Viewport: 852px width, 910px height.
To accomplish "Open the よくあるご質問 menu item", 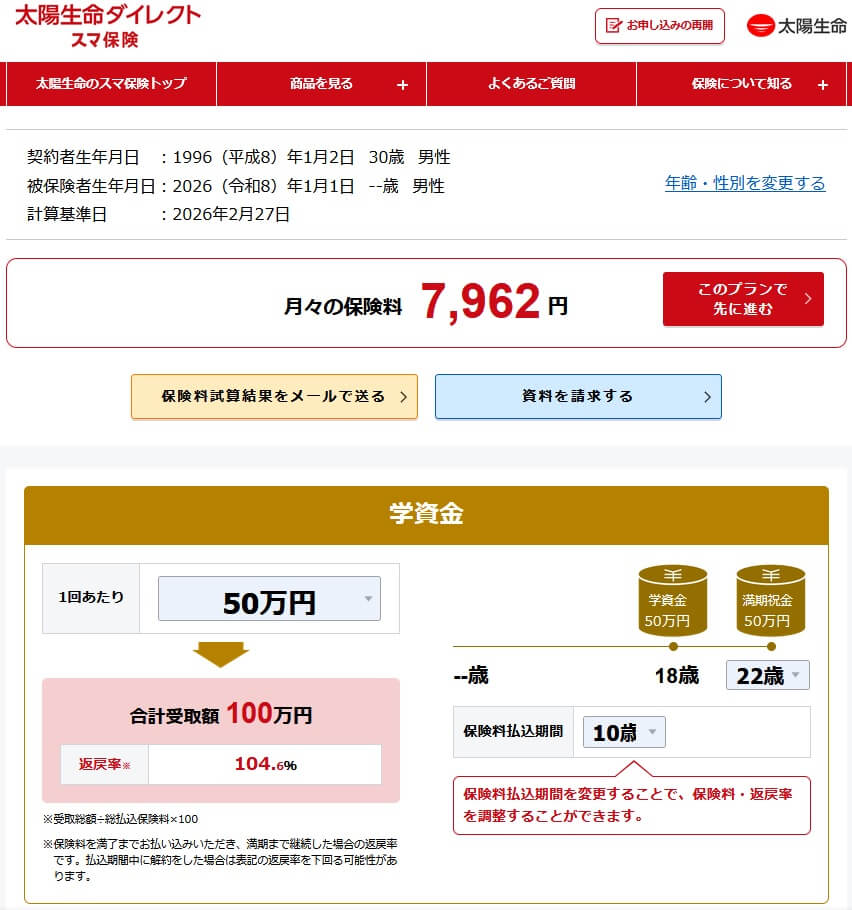I will tap(531, 84).
